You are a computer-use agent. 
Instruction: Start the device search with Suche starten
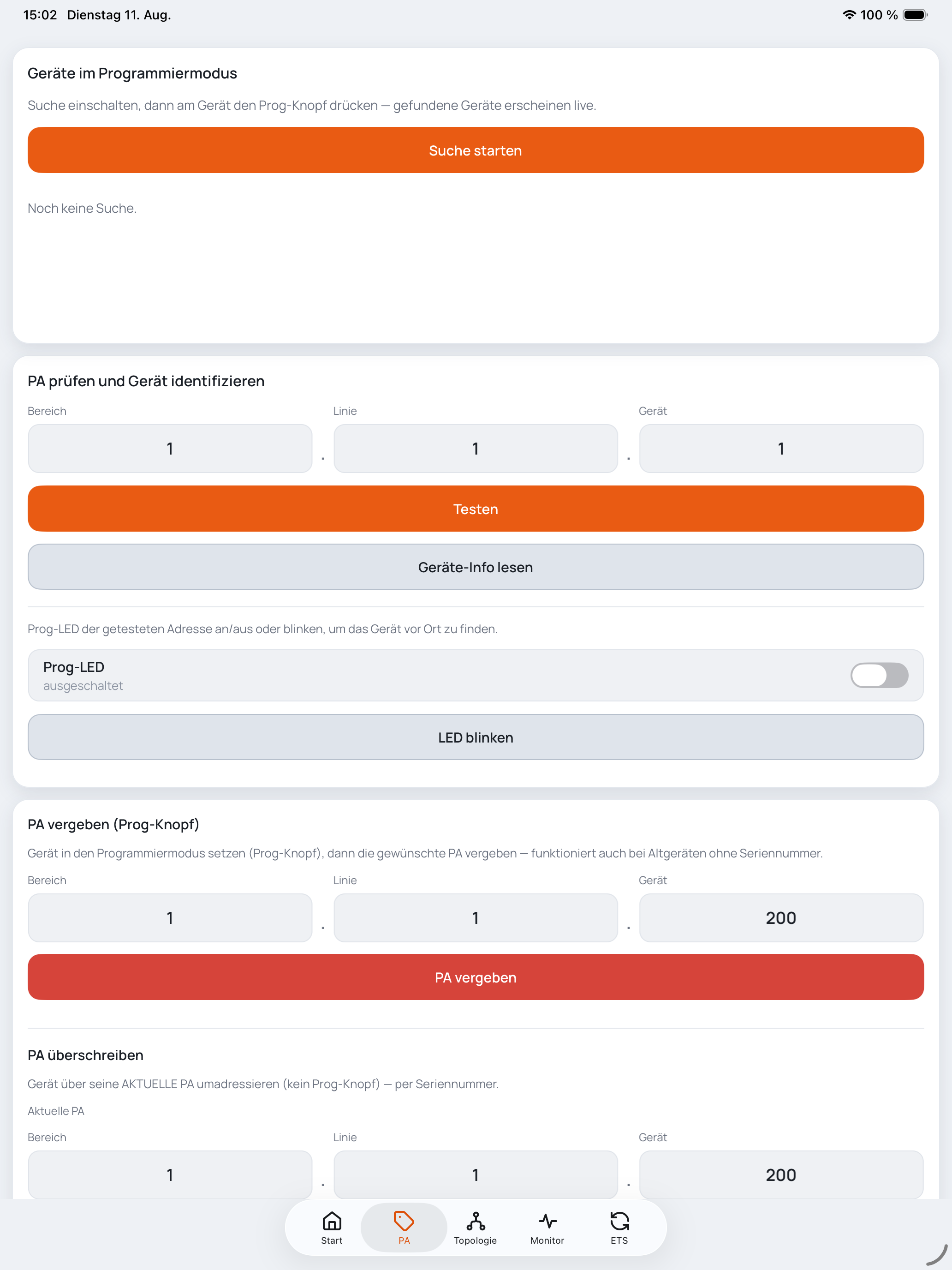point(476,150)
